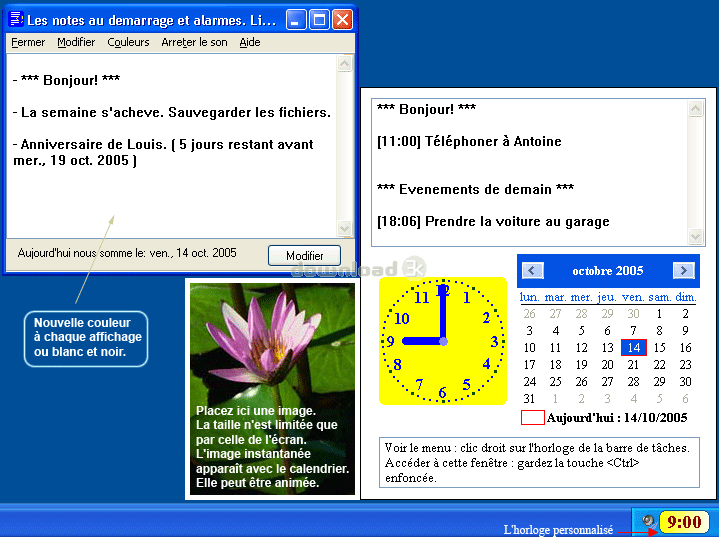The width and height of the screenshot is (719, 537).
Task: Open the Modifier menu
Action: click(x=76, y=42)
